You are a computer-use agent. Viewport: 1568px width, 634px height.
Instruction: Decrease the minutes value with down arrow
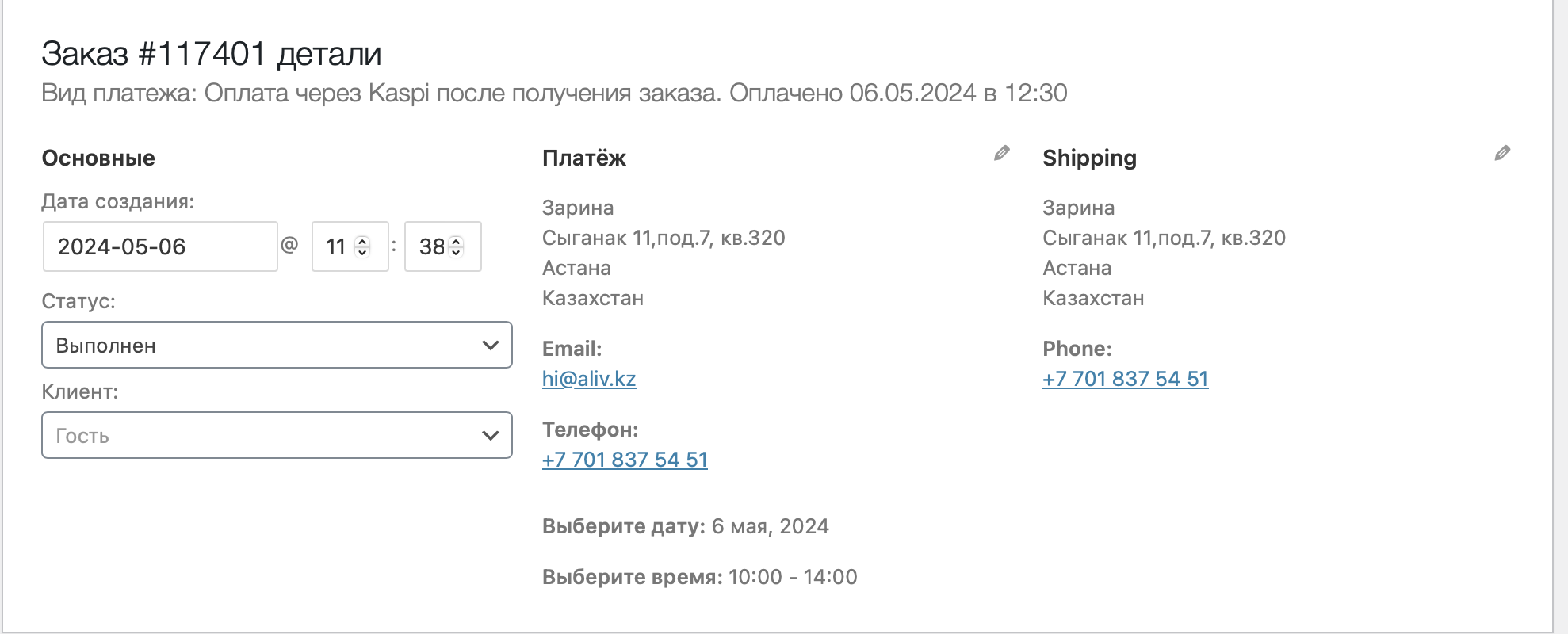point(456,252)
